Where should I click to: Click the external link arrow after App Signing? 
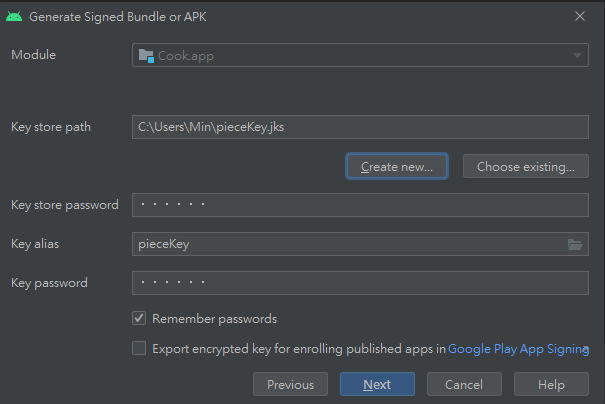586,350
